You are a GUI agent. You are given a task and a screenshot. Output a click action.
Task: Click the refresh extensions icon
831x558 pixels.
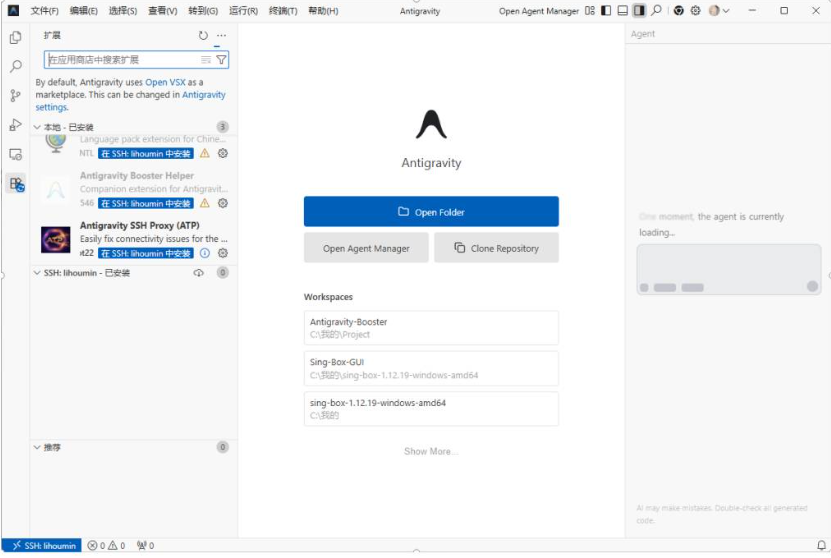203,36
